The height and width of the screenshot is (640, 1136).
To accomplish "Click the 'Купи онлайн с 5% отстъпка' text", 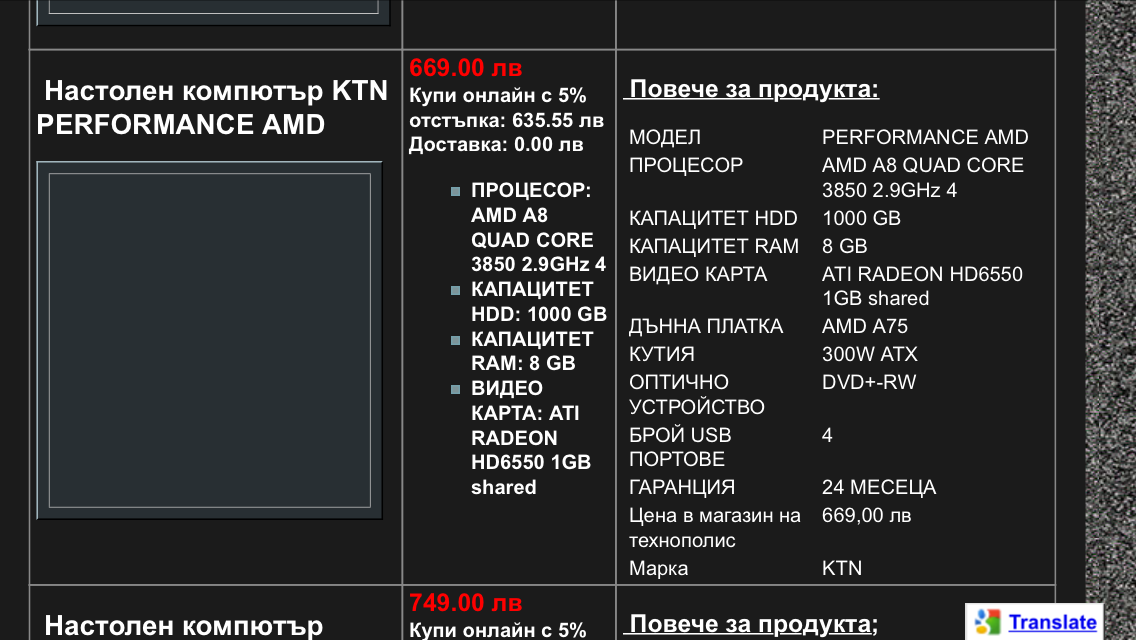I will tap(506, 108).
